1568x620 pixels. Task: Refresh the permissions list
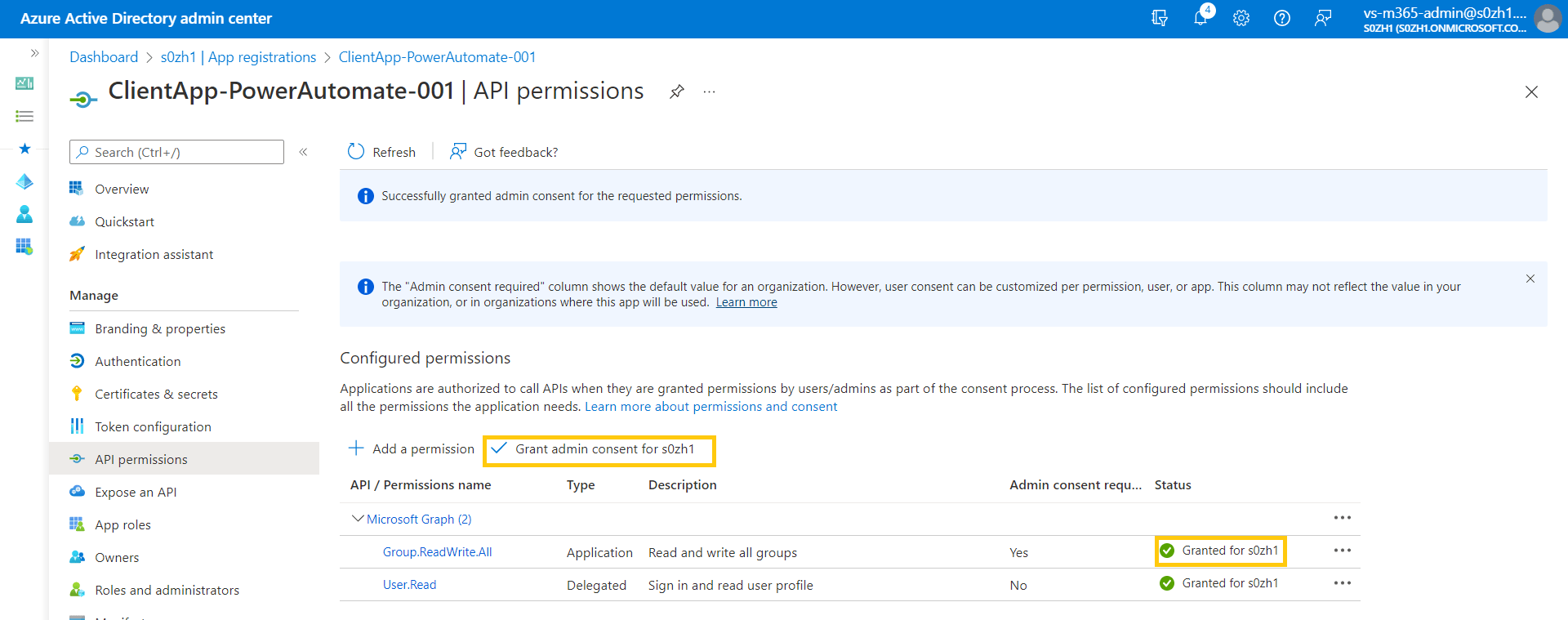[x=381, y=152]
